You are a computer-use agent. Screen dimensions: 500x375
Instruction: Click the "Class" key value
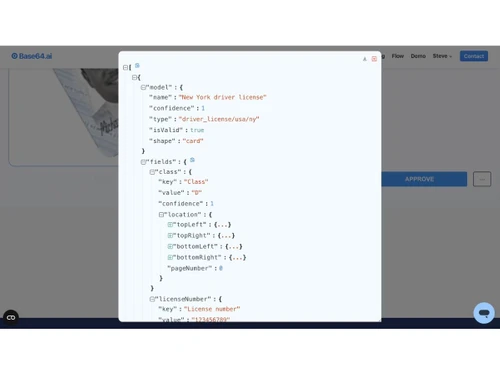[x=196, y=182]
